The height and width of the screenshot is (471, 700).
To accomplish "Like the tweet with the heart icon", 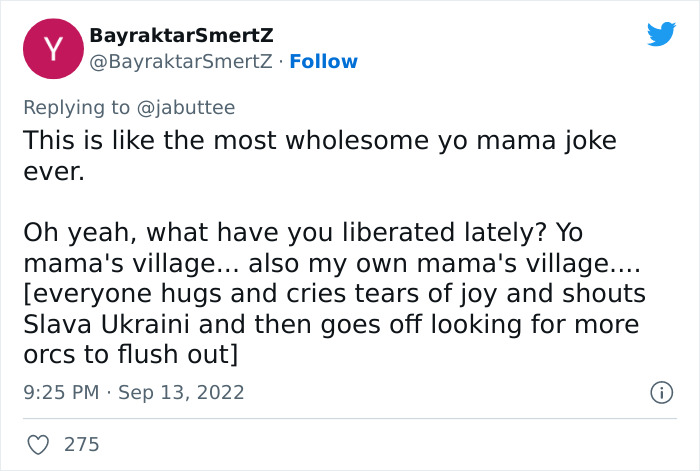I will pos(36,443).
